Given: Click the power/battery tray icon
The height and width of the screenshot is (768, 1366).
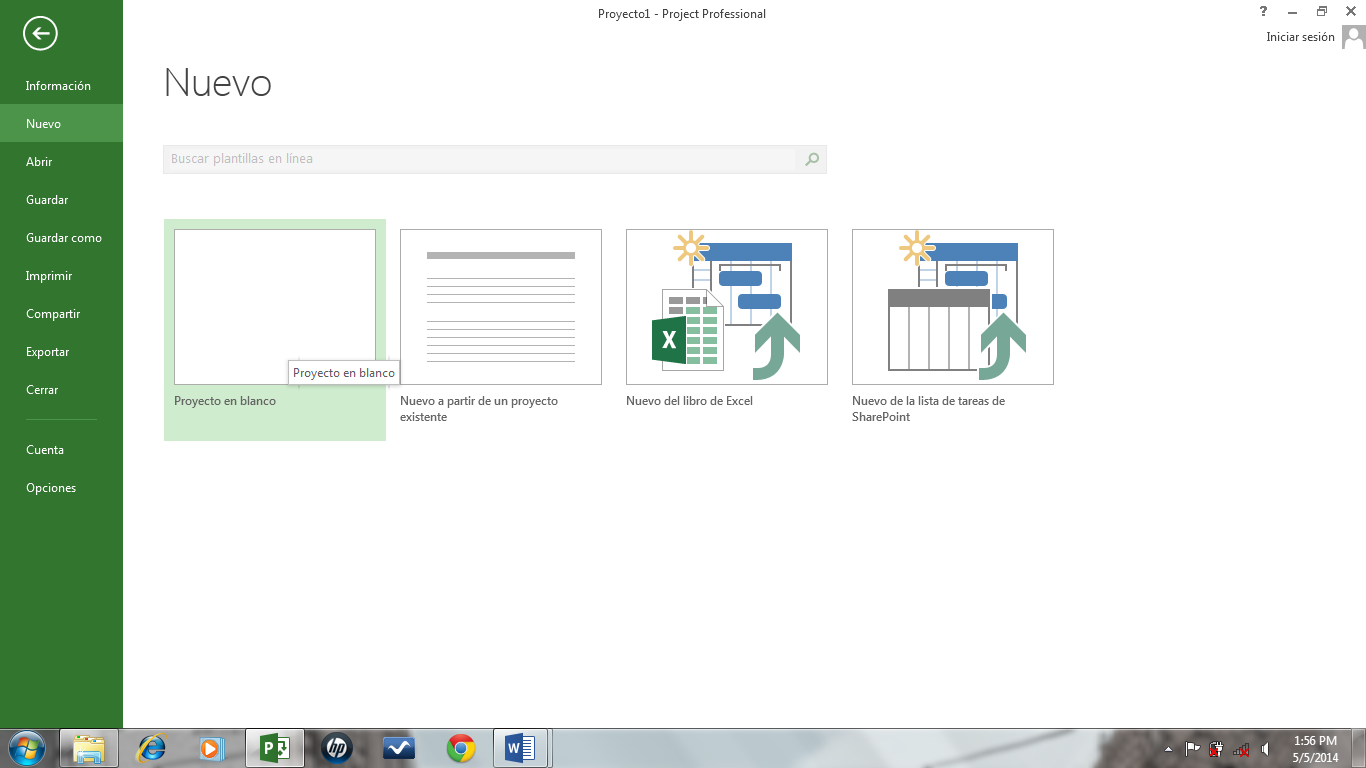Looking at the screenshot, I should [1216, 749].
